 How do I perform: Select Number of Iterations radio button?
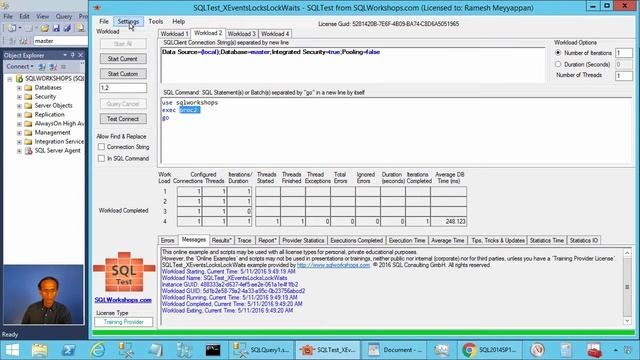pos(558,53)
